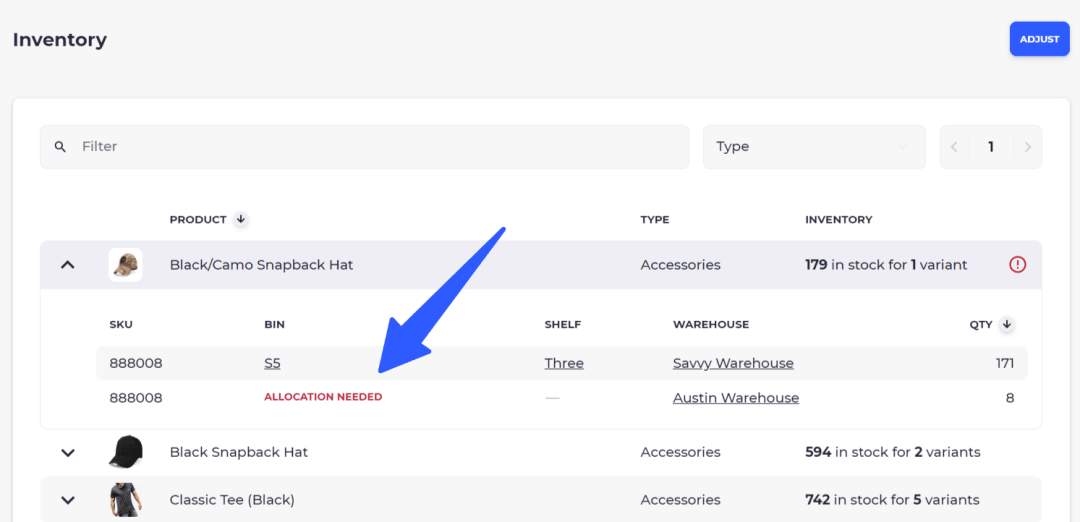Image resolution: width=1080 pixels, height=522 pixels.
Task: Click the WAREHOUSE column header
Action: point(711,324)
